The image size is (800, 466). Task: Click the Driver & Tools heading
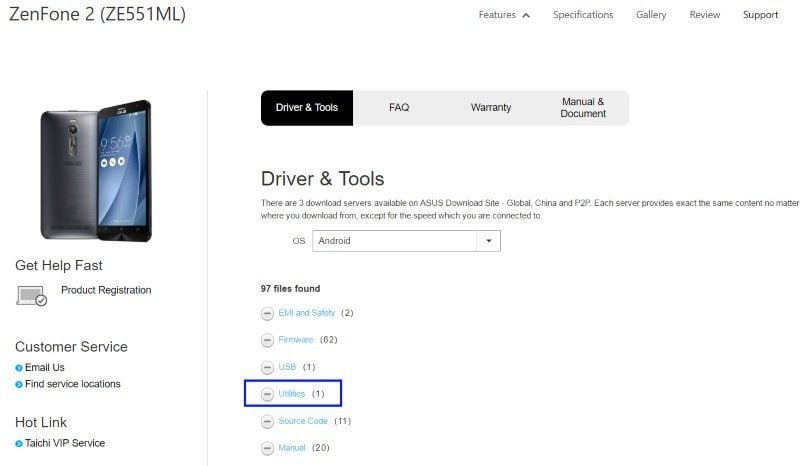click(322, 179)
